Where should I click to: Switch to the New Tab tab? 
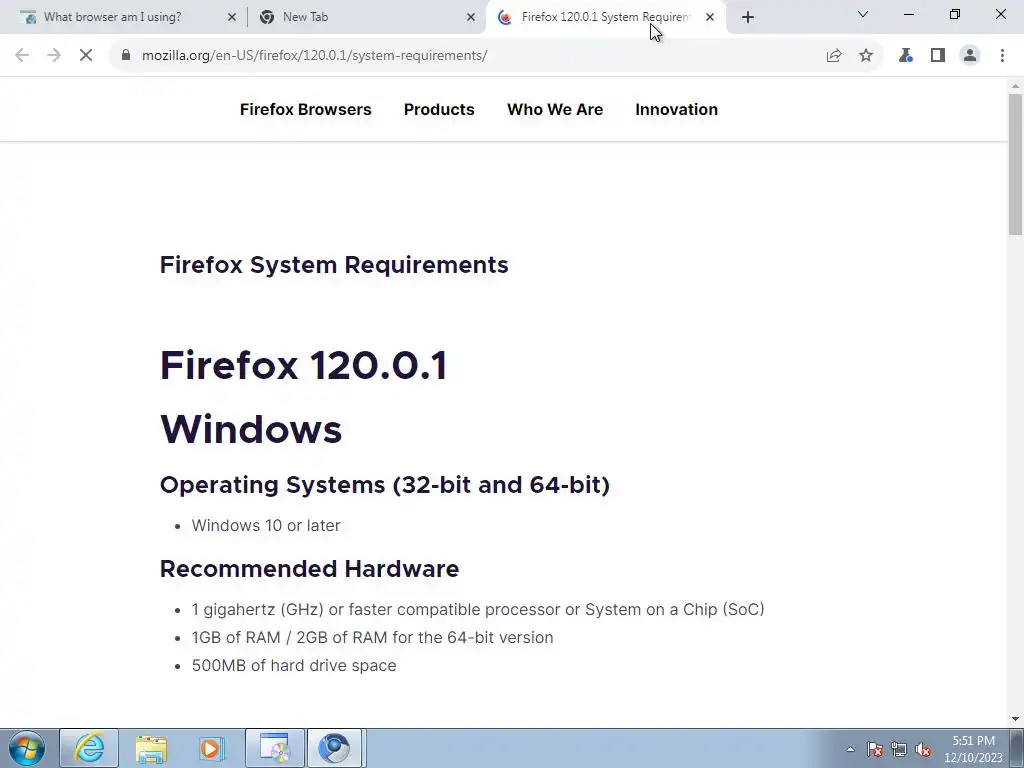click(x=366, y=17)
